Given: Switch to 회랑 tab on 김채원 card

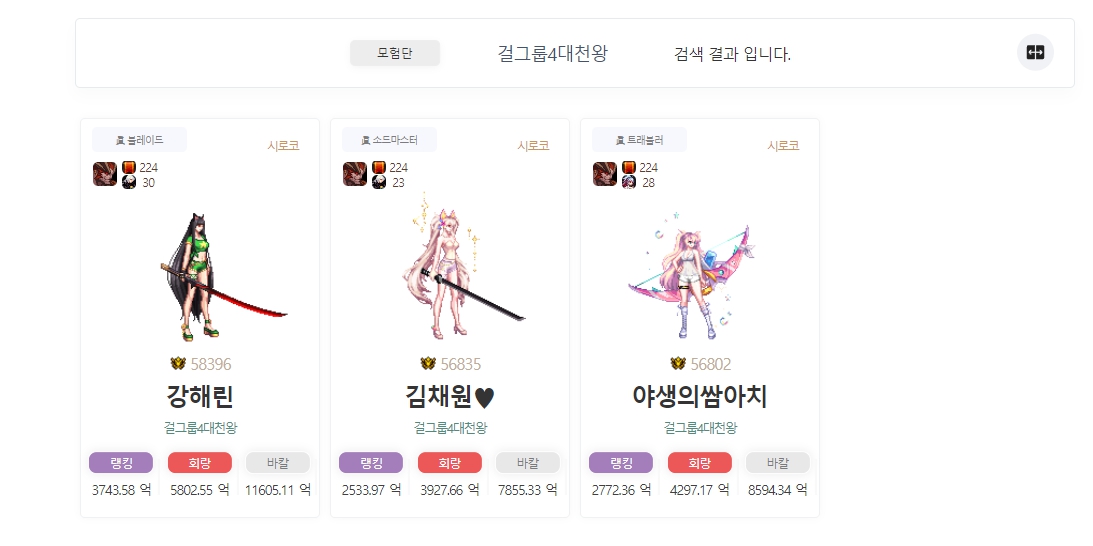Looking at the screenshot, I should [x=450, y=463].
